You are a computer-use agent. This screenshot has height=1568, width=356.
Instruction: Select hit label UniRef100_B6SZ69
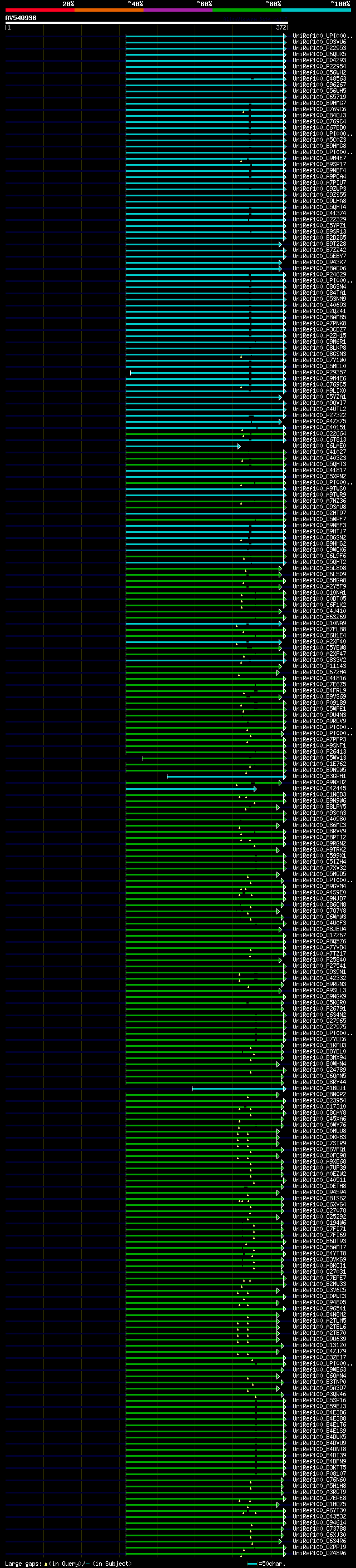[319, 617]
